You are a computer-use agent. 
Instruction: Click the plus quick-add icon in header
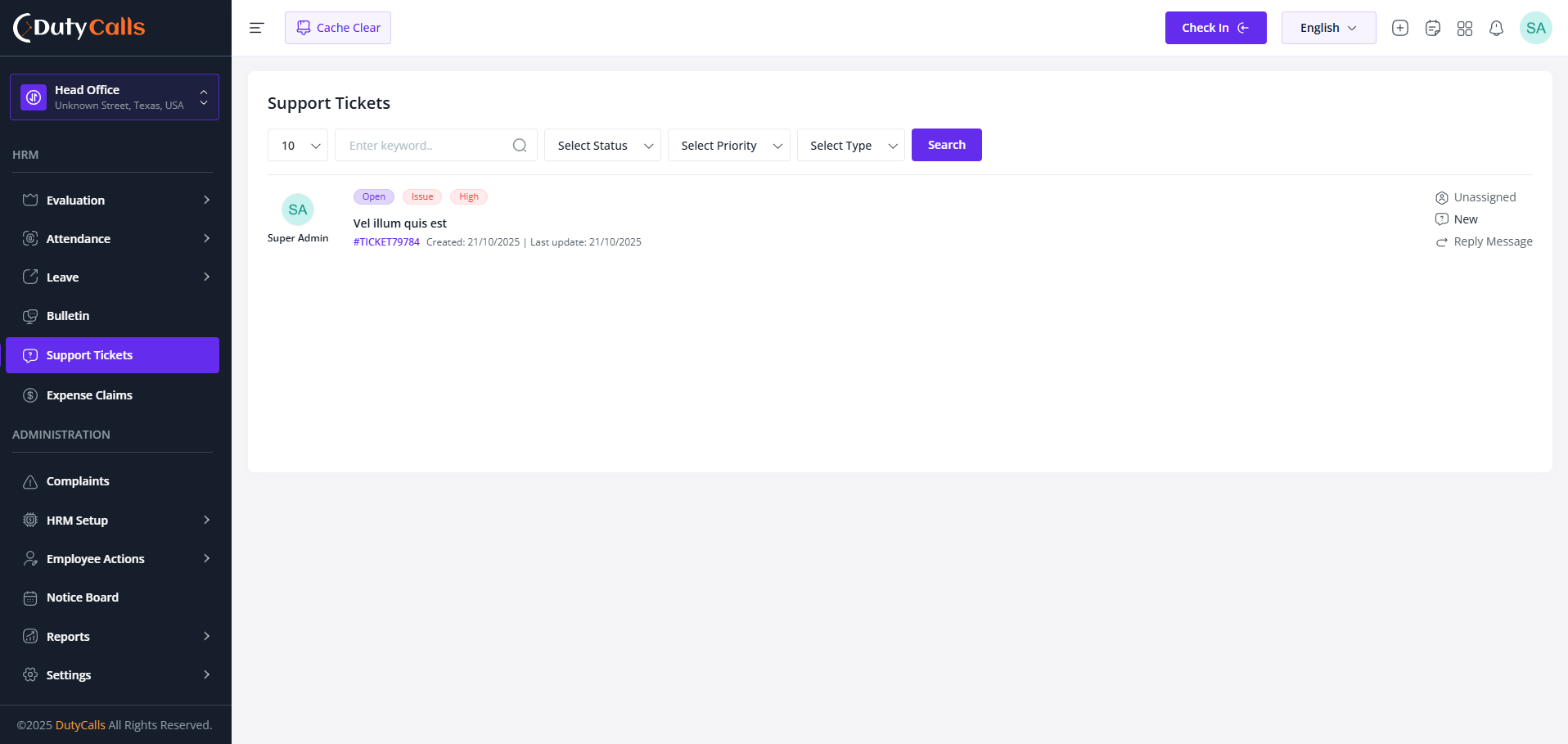(x=1400, y=28)
